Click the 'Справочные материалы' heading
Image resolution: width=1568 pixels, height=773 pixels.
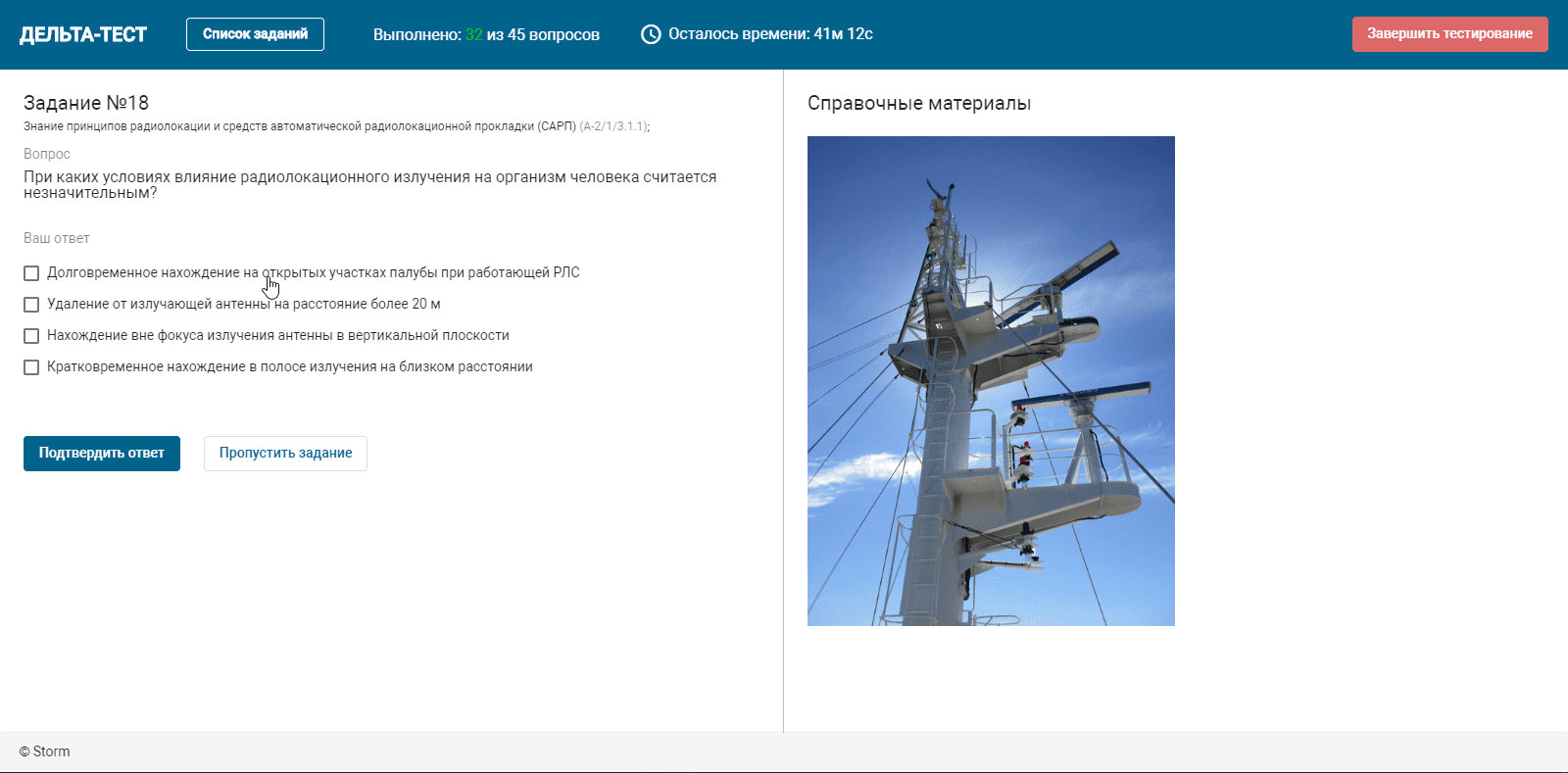pos(919,104)
